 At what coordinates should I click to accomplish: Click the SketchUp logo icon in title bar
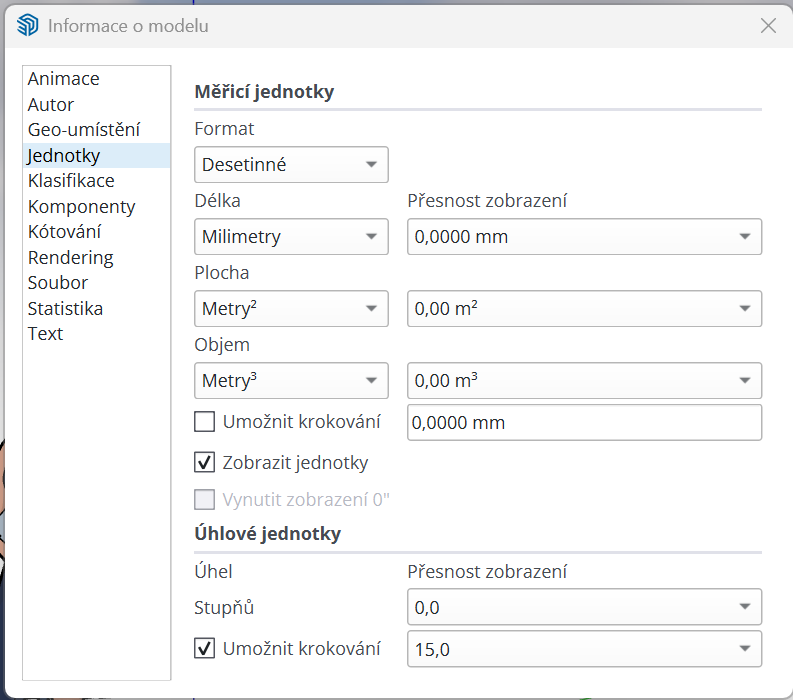[x=27, y=26]
